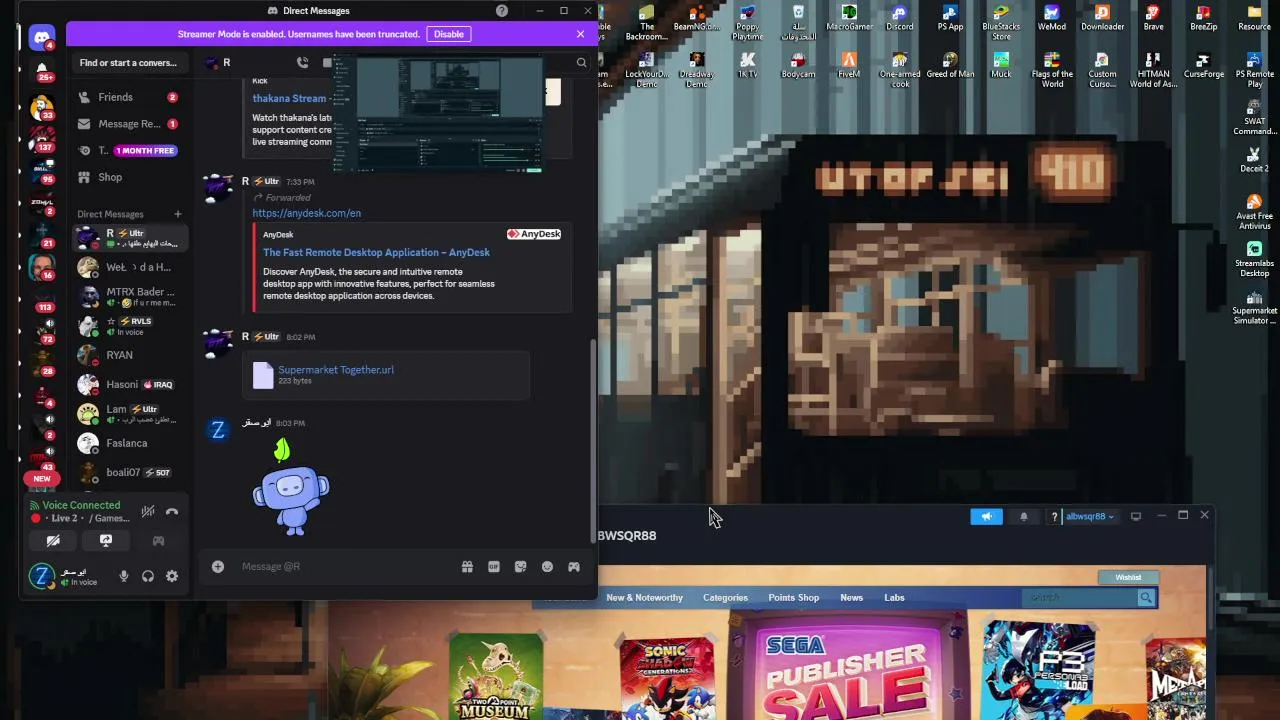Open Message Requests
The height and width of the screenshot is (720, 1280).
click(128, 124)
